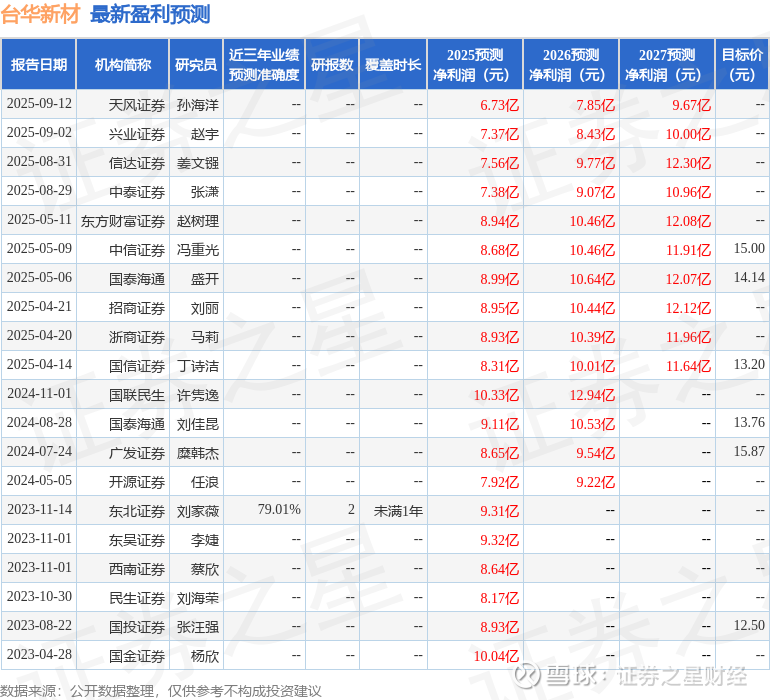This screenshot has height=700, width=770.
Task: Select the 研究员 column header
Action: pos(196,64)
